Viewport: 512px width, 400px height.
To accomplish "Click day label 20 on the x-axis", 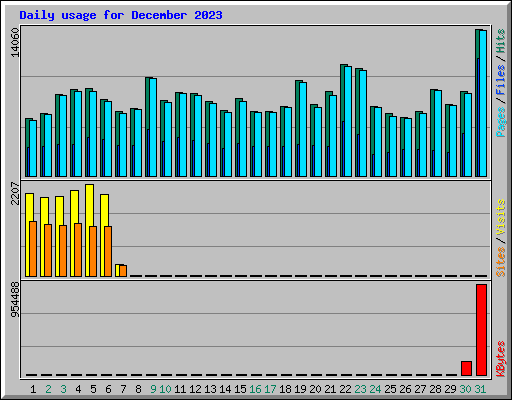I will (x=315, y=389).
